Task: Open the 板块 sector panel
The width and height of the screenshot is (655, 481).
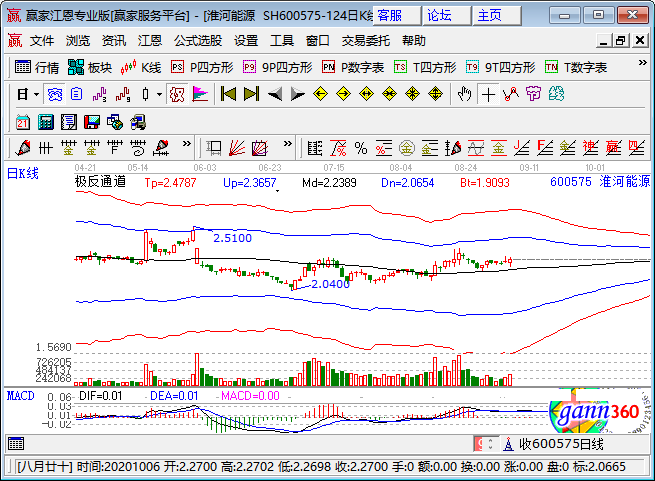Action: pyautogui.click(x=90, y=67)
